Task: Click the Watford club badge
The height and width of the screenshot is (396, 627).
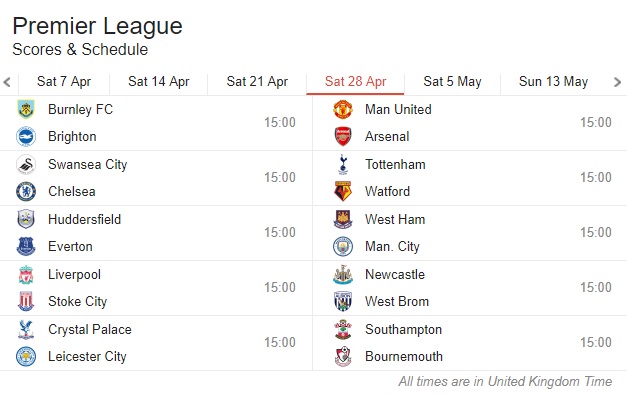Action: [343, 191]
